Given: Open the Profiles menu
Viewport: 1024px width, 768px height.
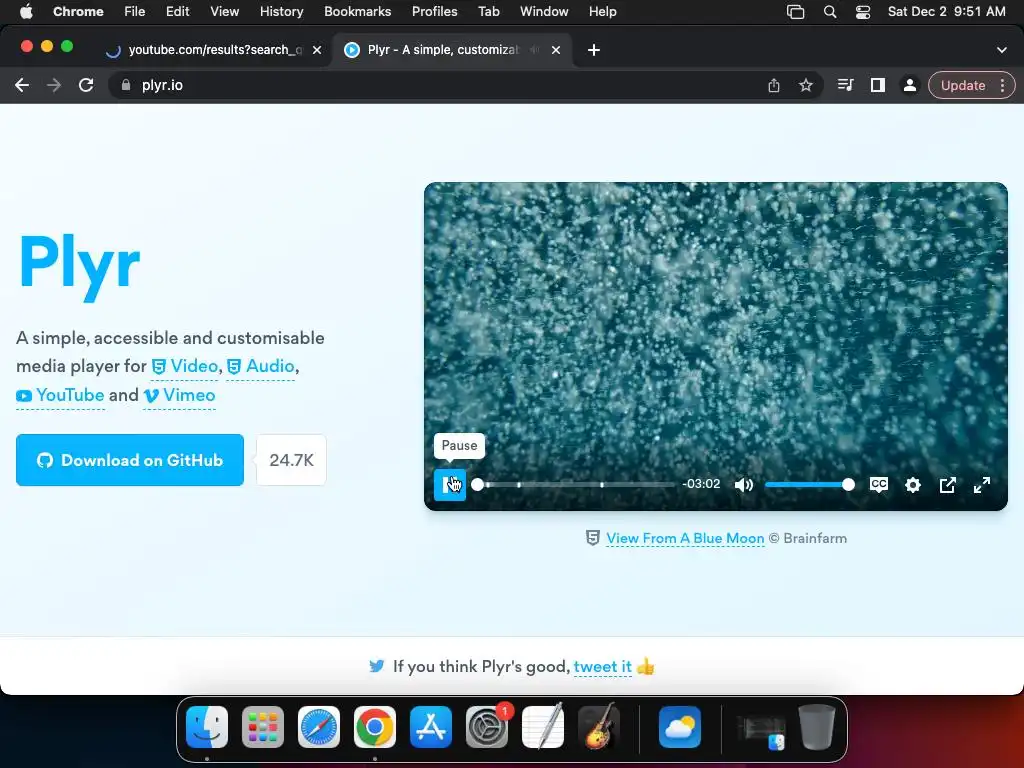Looking at the screenshot, I should tap(435, 11).
